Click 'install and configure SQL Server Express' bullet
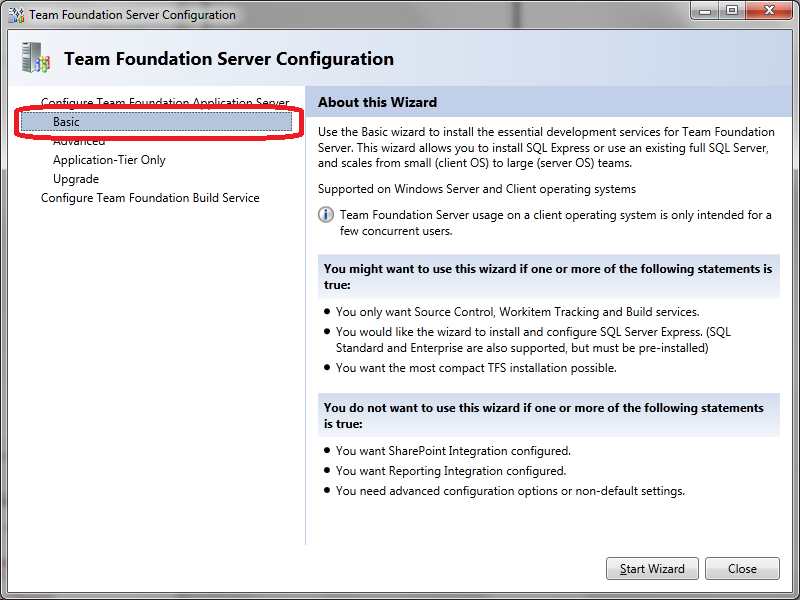Image resolution: width=800 pixels, height=600 pixels. pyautogui.click(x=533, y=340)
